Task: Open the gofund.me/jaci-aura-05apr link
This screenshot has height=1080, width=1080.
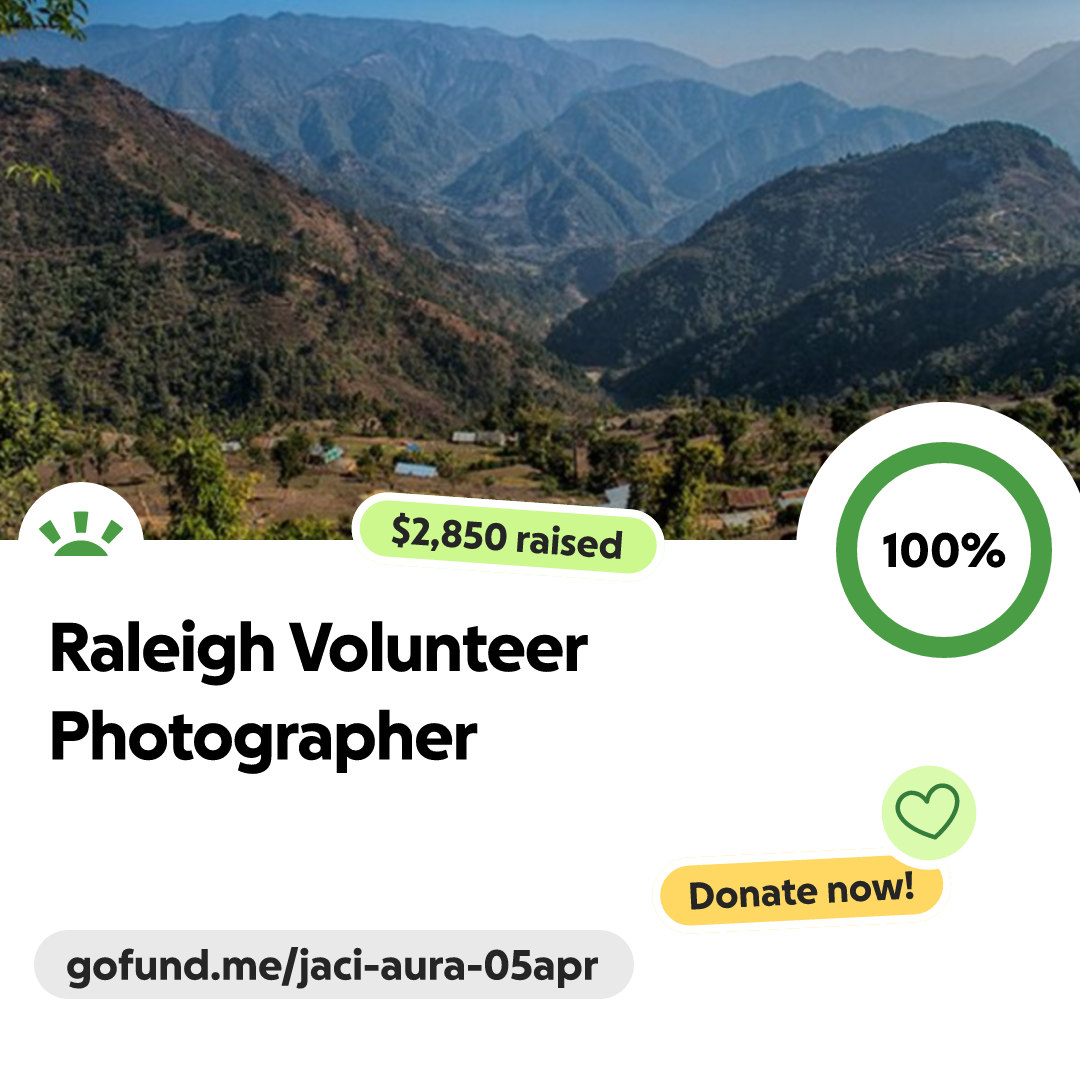Action: (x=333, y=964)
